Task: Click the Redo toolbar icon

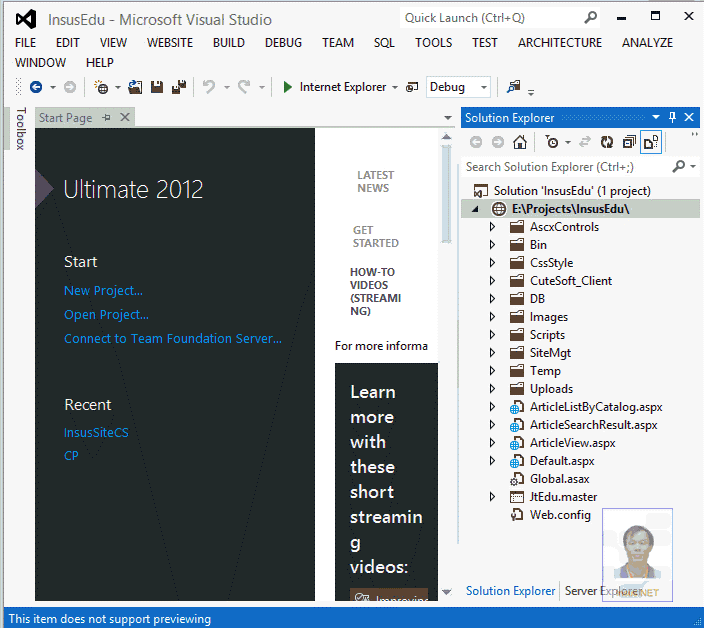Action: point(244,87)
